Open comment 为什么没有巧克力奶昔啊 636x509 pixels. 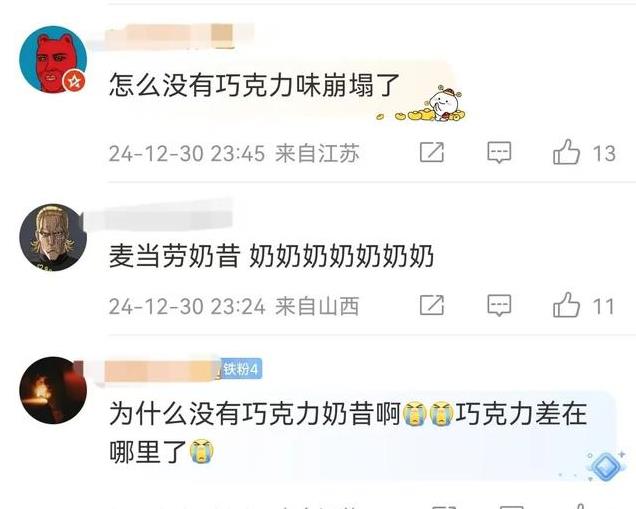coord(255,413)
